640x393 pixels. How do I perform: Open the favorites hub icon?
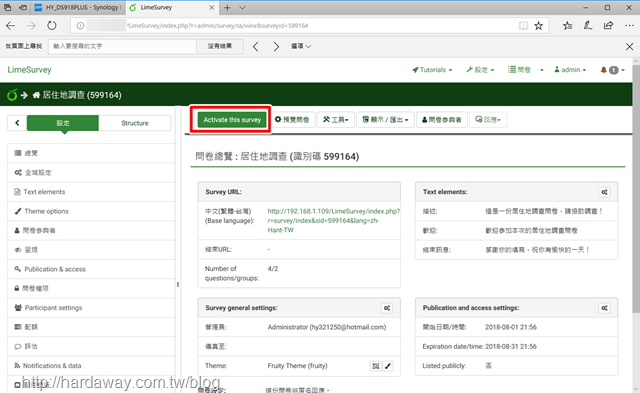tap(567, 26)
